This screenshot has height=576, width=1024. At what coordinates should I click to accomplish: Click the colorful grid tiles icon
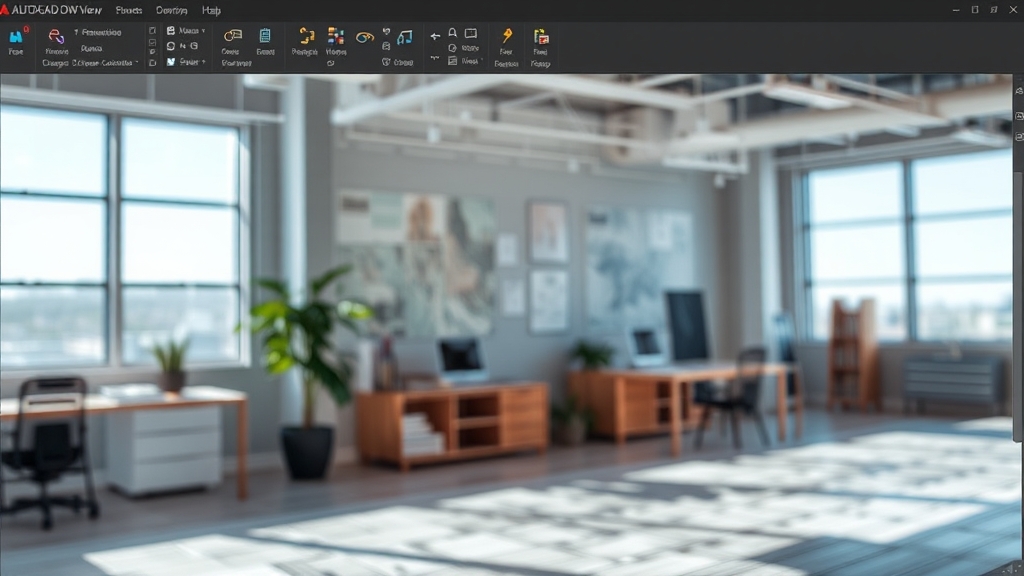pos(336,36)
